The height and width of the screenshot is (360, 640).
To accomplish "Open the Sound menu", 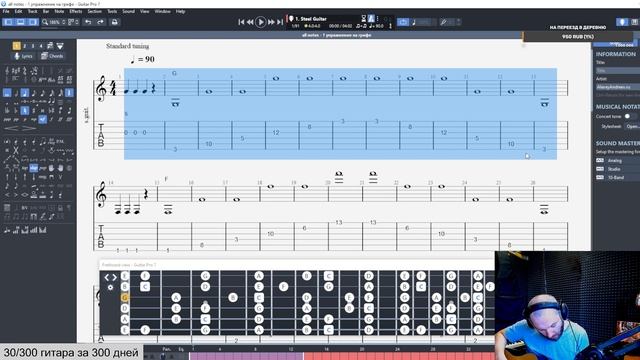I will click(128, 11).
